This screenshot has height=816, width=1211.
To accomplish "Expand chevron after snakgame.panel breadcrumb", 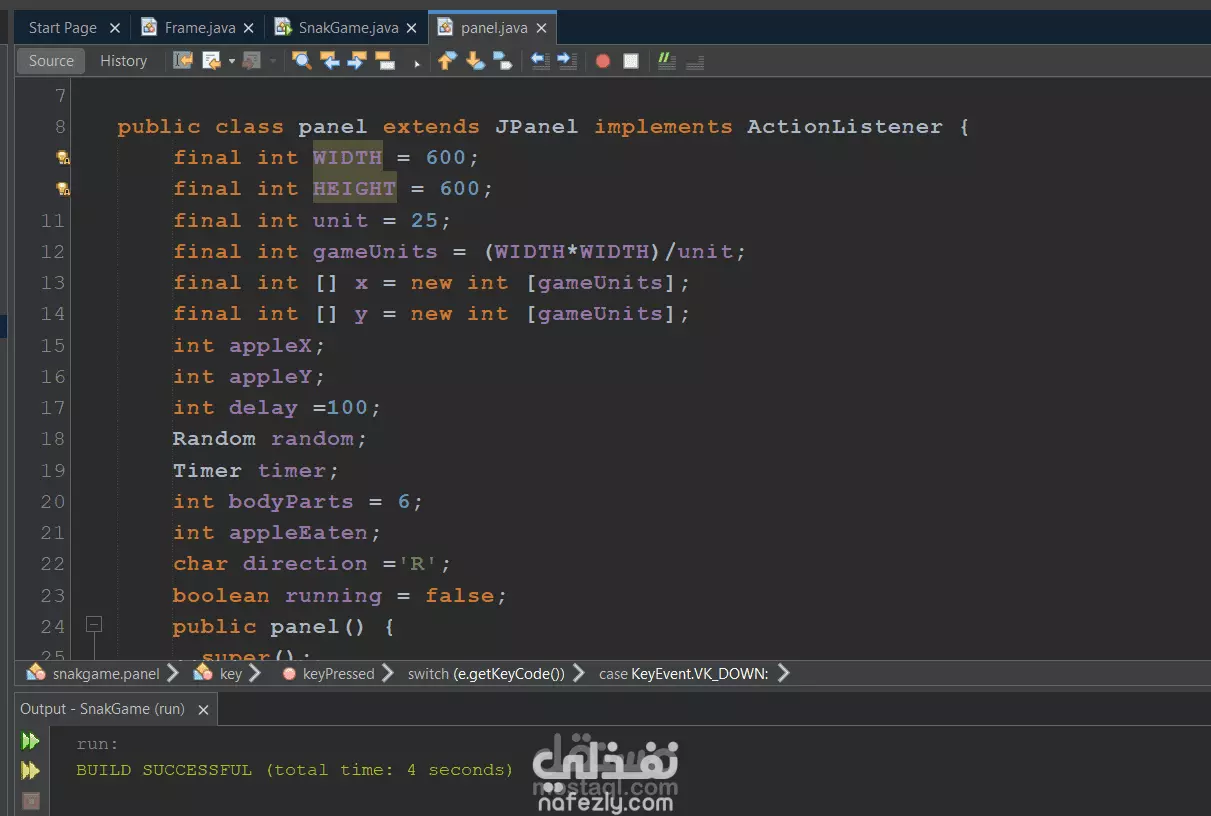I will pyautogui.click(x=172, y=673).
